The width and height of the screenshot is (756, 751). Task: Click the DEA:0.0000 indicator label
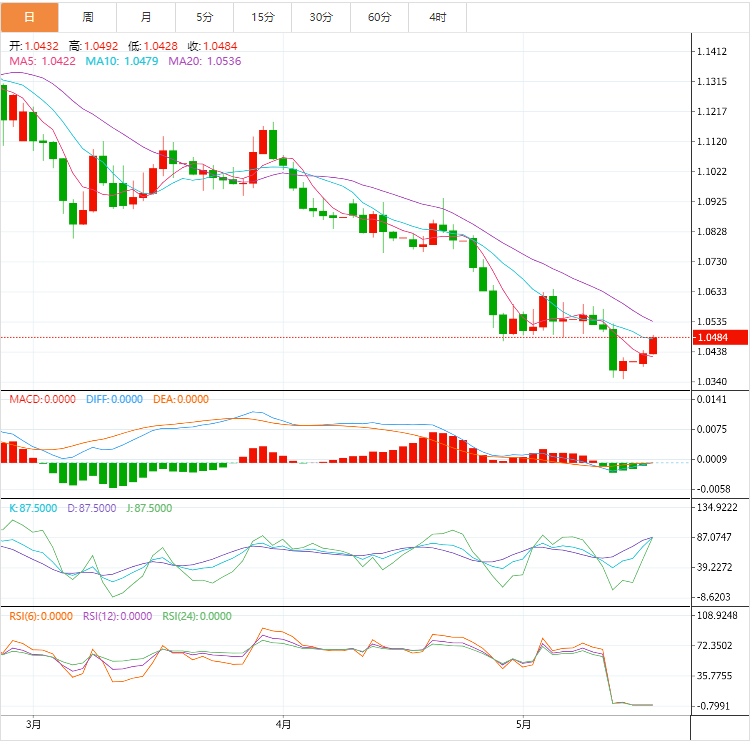coord(181,399)
